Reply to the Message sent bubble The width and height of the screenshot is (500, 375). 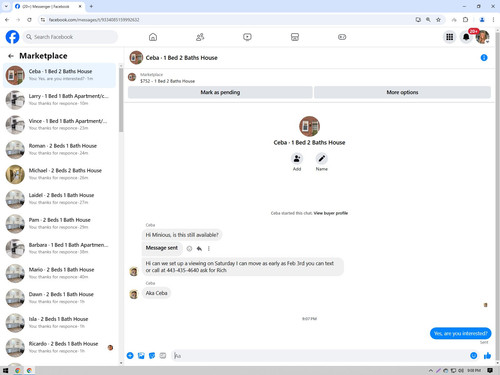(199, 248)
